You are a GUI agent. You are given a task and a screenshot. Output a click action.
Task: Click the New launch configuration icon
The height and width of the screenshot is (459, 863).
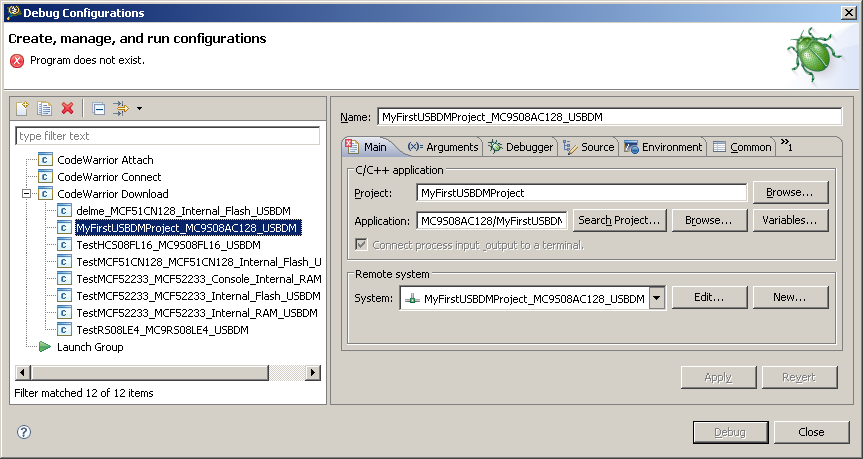point(22,108)
